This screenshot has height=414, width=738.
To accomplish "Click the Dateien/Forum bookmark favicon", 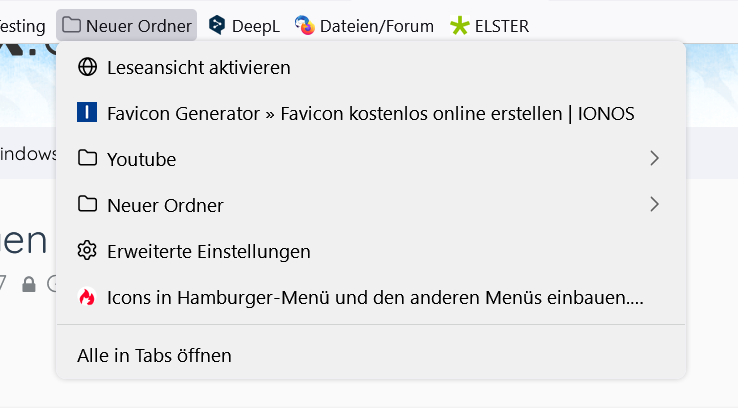I will tap(305, 25).
